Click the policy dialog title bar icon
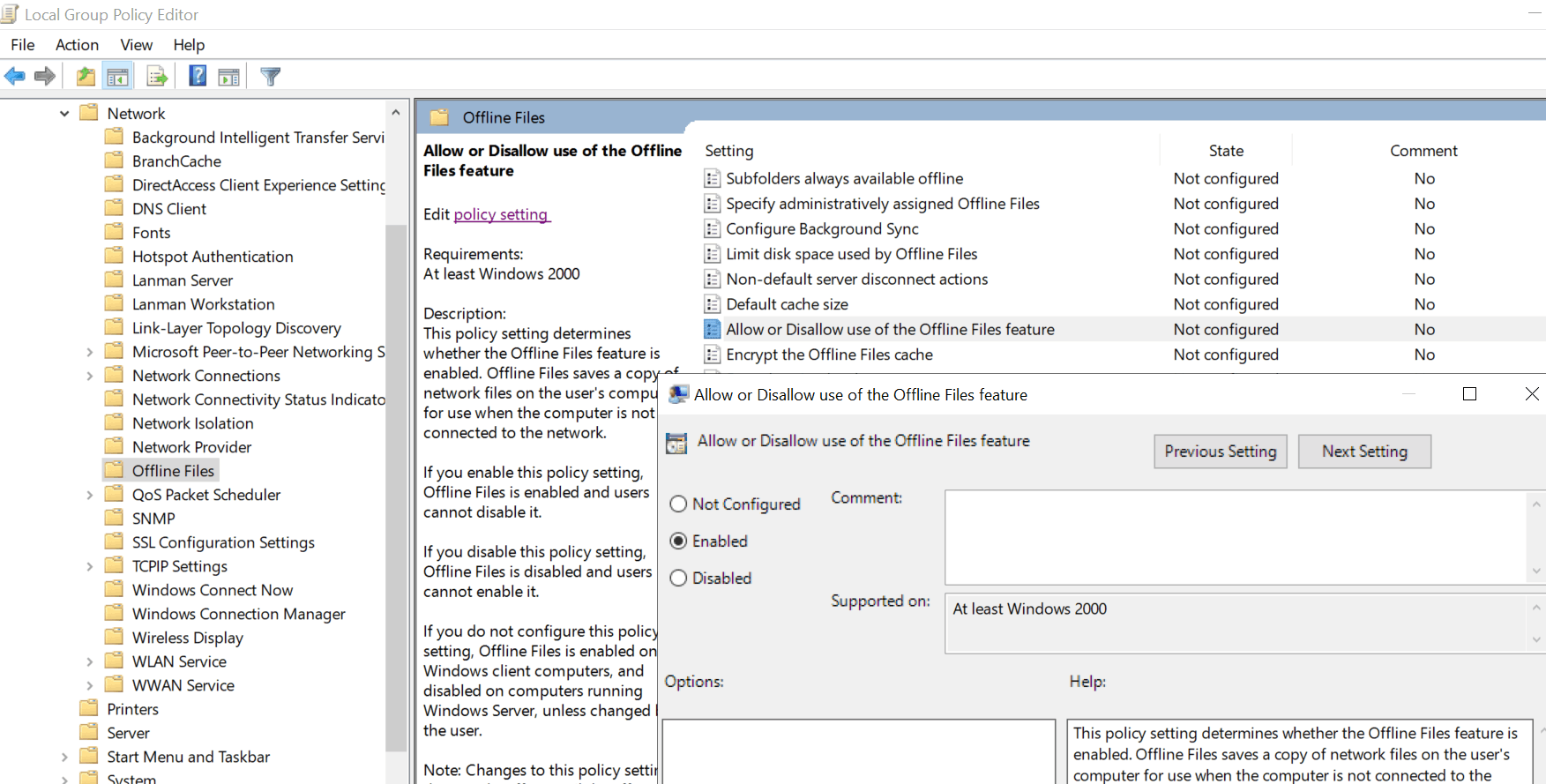Viewport: 1546px width, 784px height. coord(678,394)
